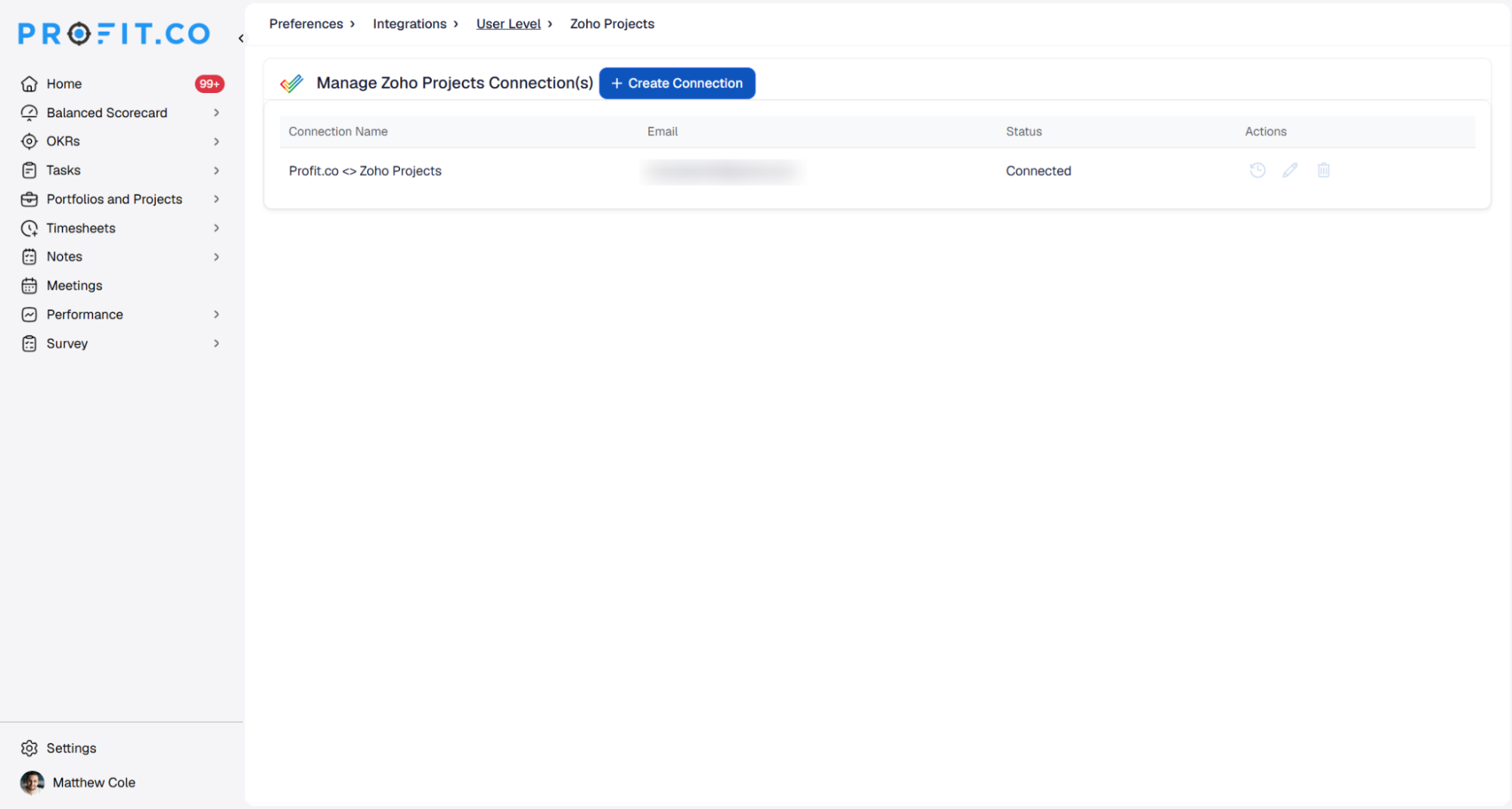
Task: Expand the Tasks submenu chevron
Action: pyautogui.click(x=216, y=170)
